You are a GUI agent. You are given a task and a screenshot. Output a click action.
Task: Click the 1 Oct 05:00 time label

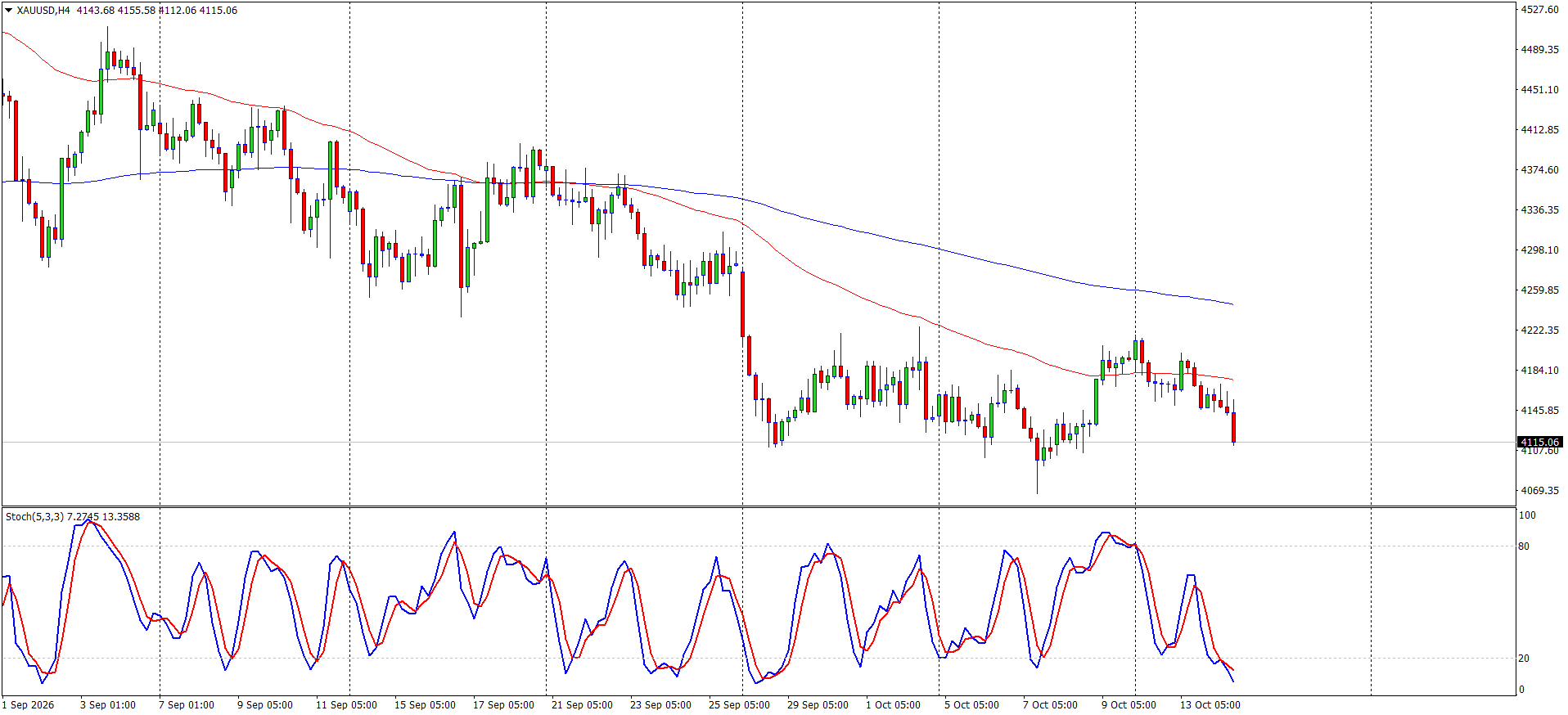click(x=894, y=705)
